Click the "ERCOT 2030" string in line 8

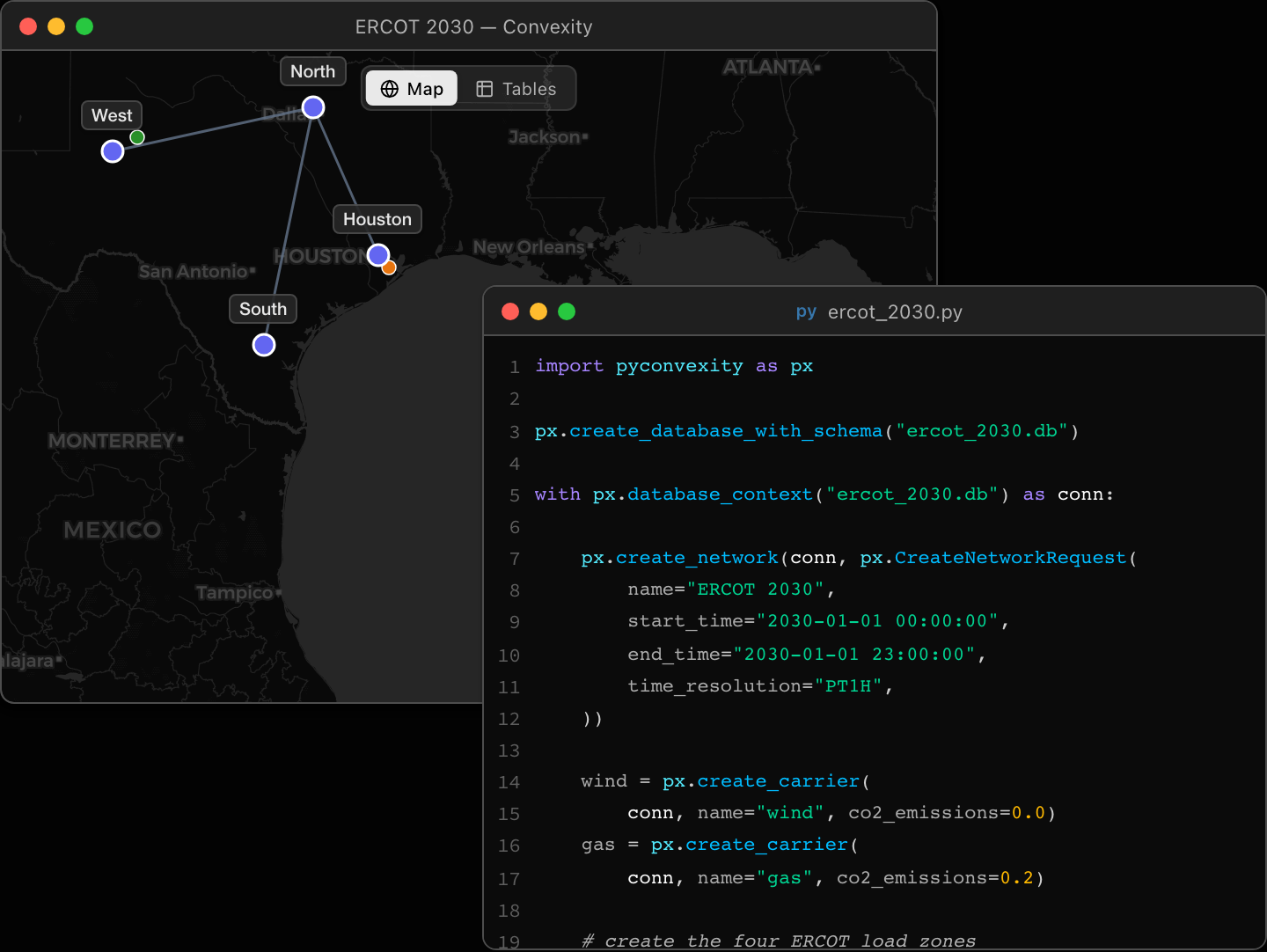(x=756, y=590)
